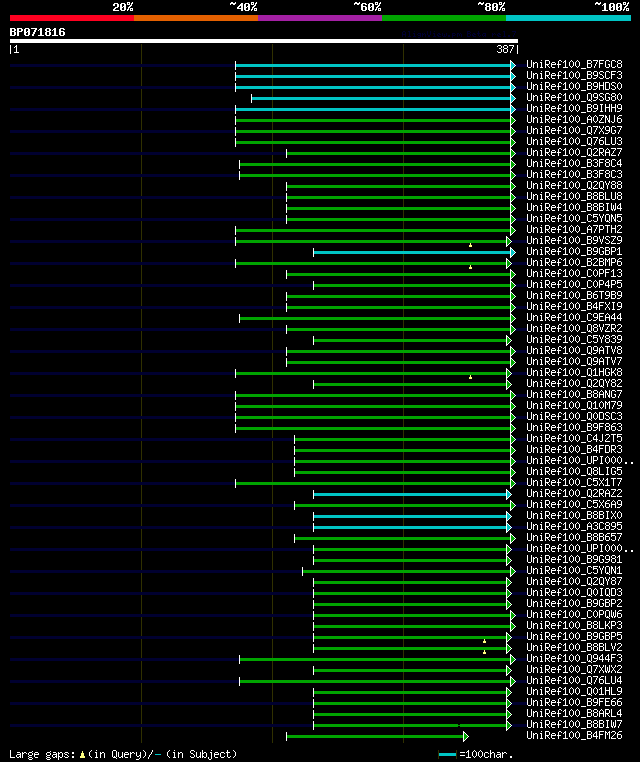Viewport: 640px width, 762px height.
Task: Select label UniRef100_C5Y839
Action: [x=574, y=339]
